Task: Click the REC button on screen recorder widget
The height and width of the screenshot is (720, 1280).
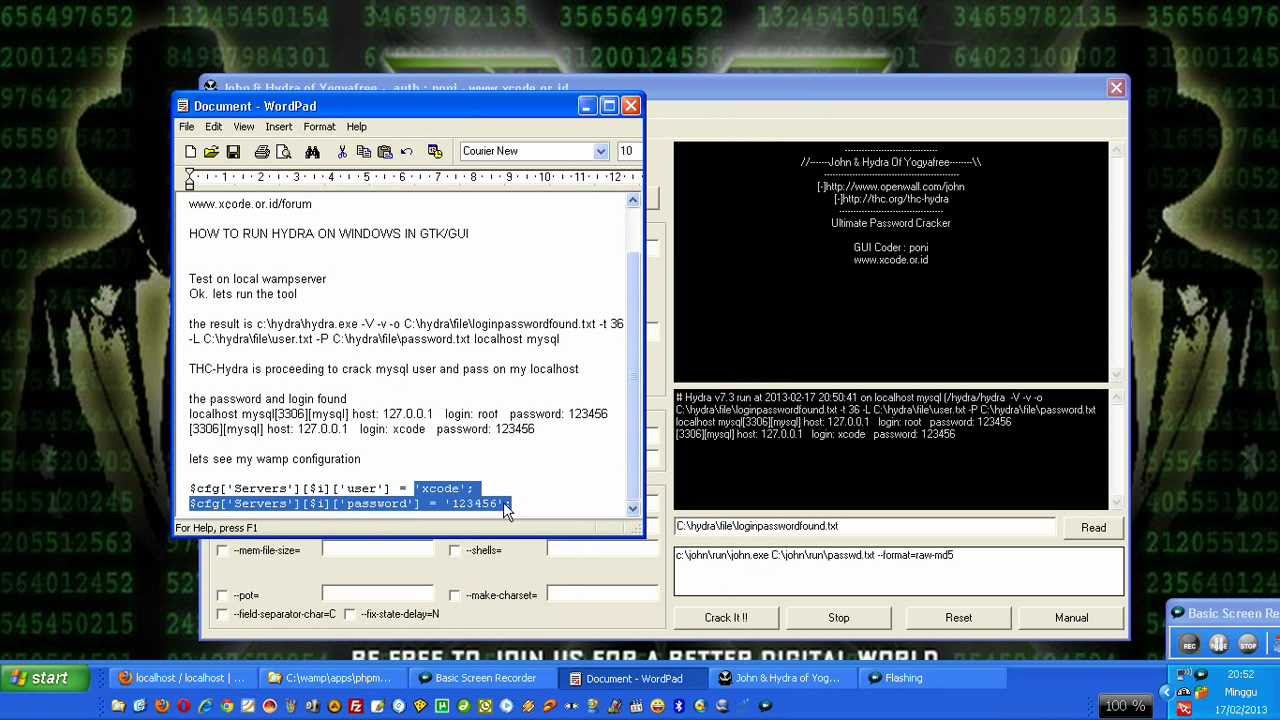Action: point(1189,645)
